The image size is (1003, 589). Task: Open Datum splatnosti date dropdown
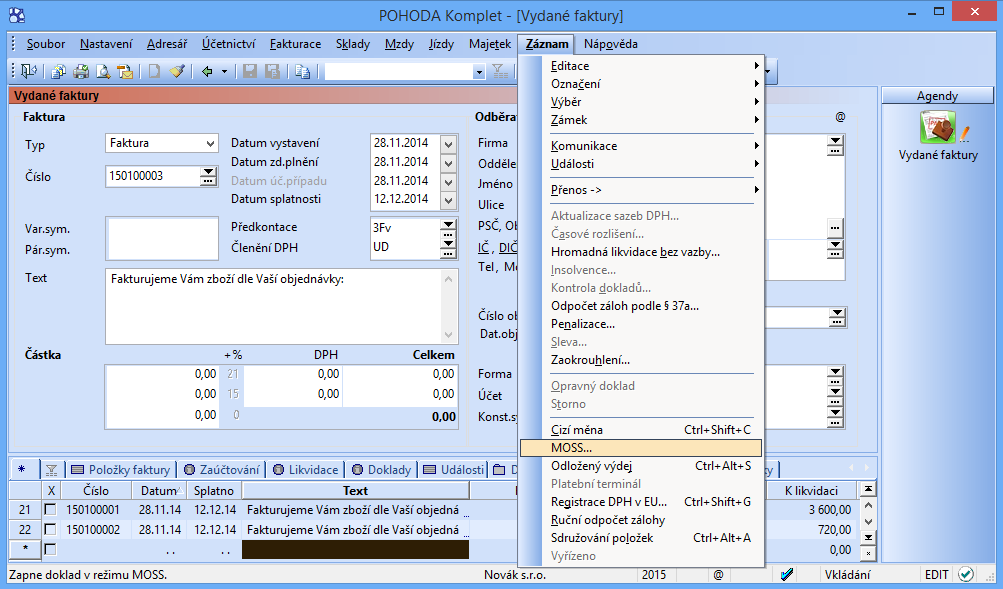pyautogui.click(x=448, y=201)
